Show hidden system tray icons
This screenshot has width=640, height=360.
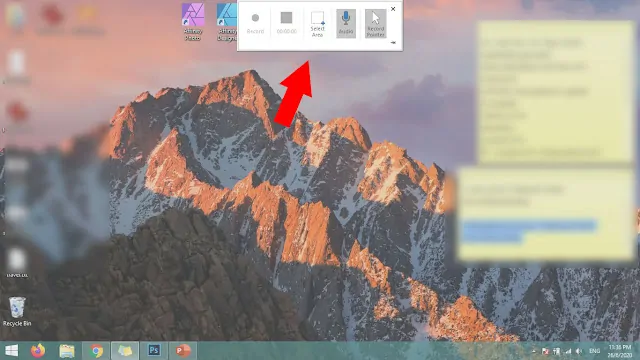(534, 351)
